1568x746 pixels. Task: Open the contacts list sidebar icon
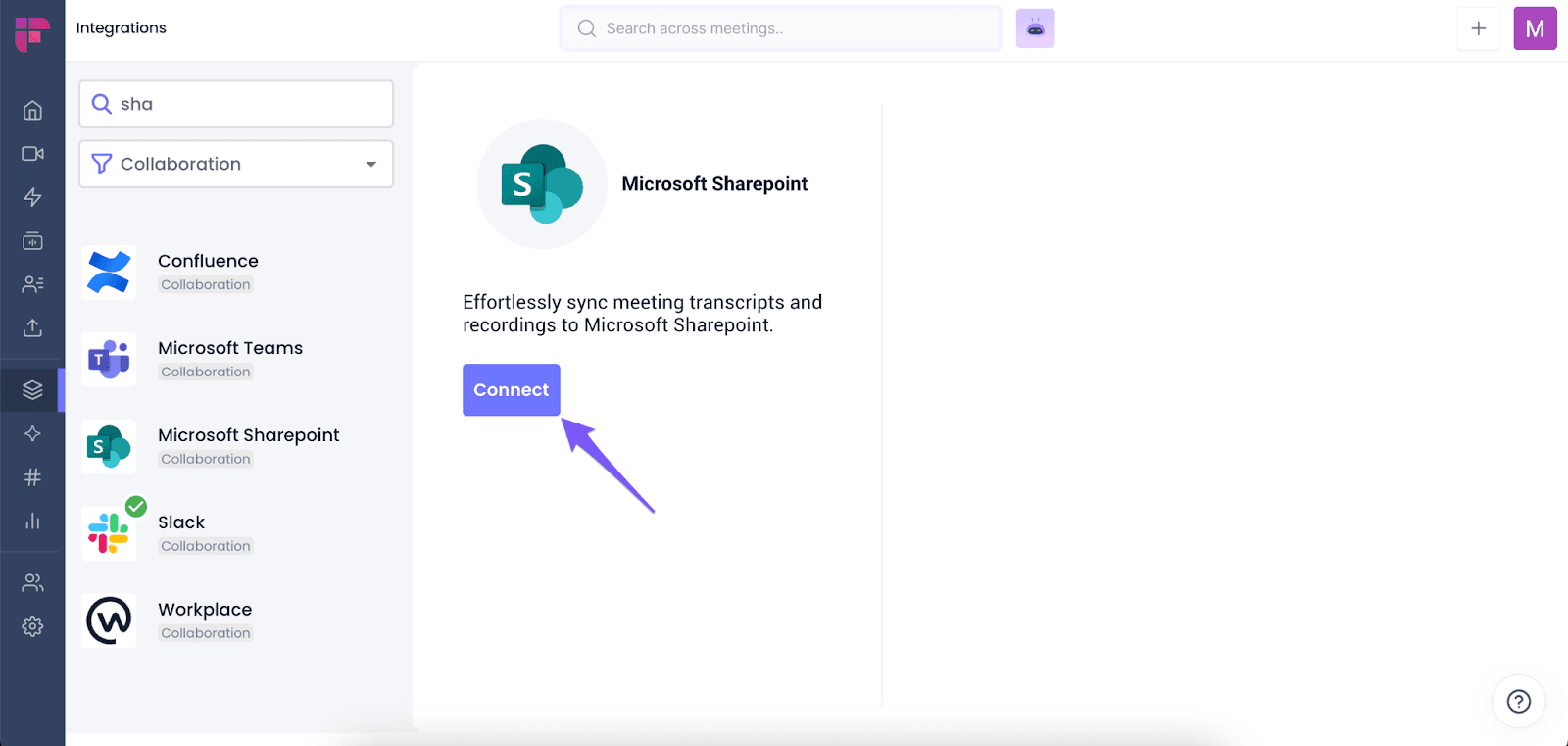tap(32, 284)
